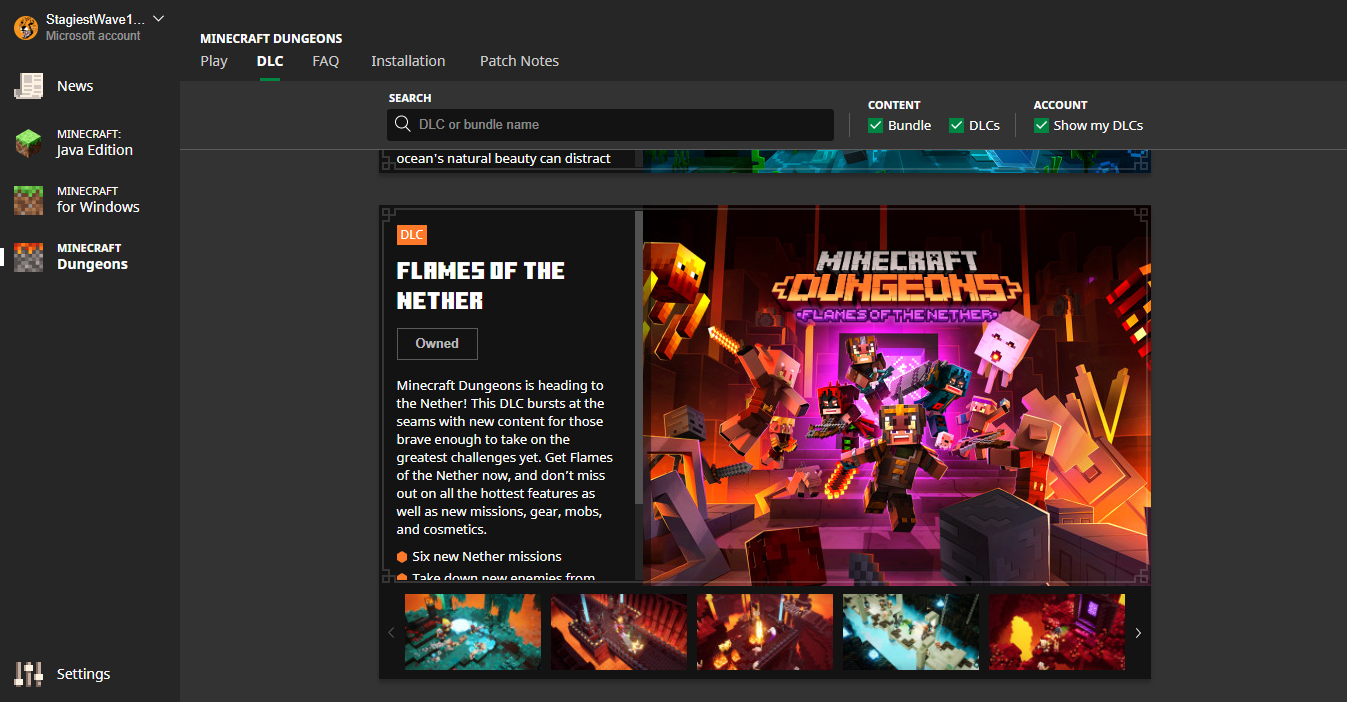Image resolution: width=1347 pixels, height=702 pixels.
Task: Select the DLC tab
Action: click(270, 61)
